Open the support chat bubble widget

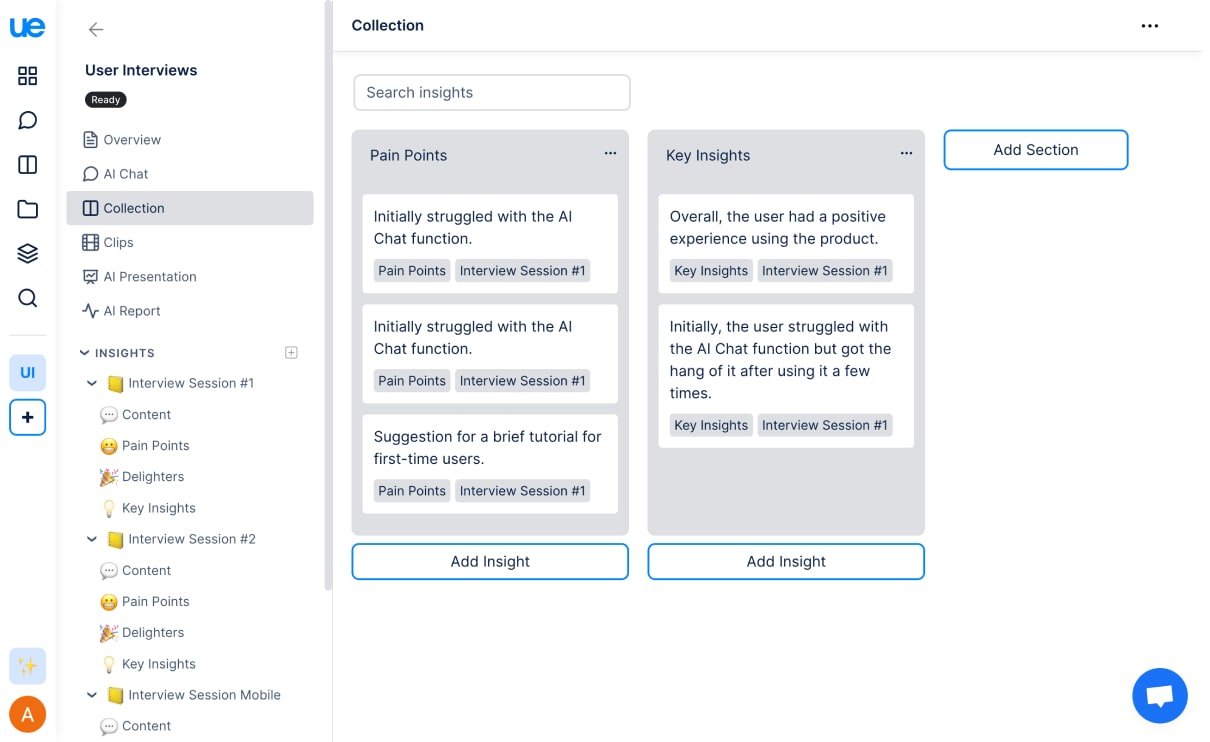coord(1159,696)
